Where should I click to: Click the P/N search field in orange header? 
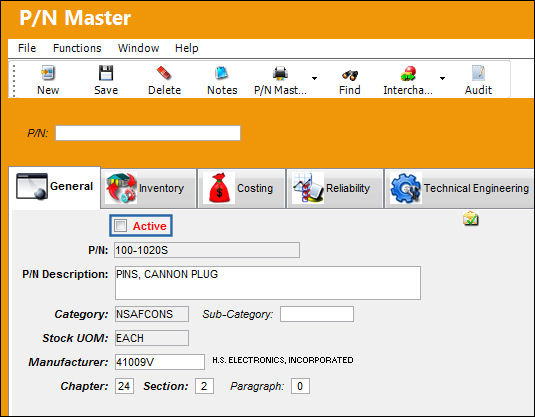(x=148, y=133)
